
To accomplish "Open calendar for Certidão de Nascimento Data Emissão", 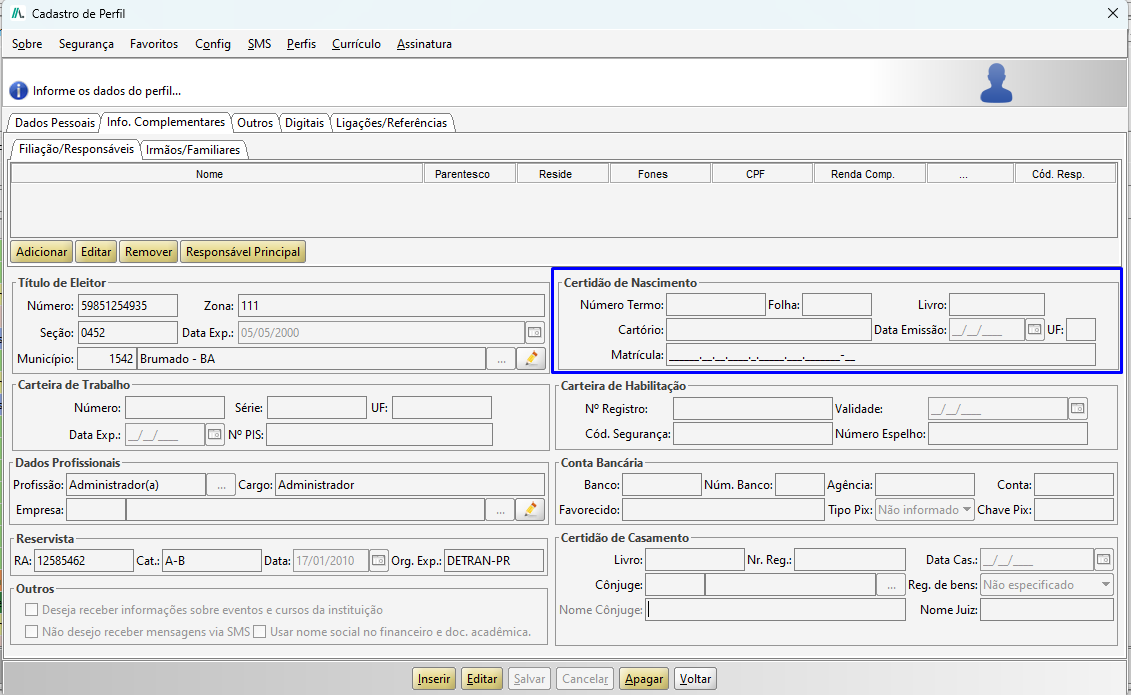I will [1034, 329].
